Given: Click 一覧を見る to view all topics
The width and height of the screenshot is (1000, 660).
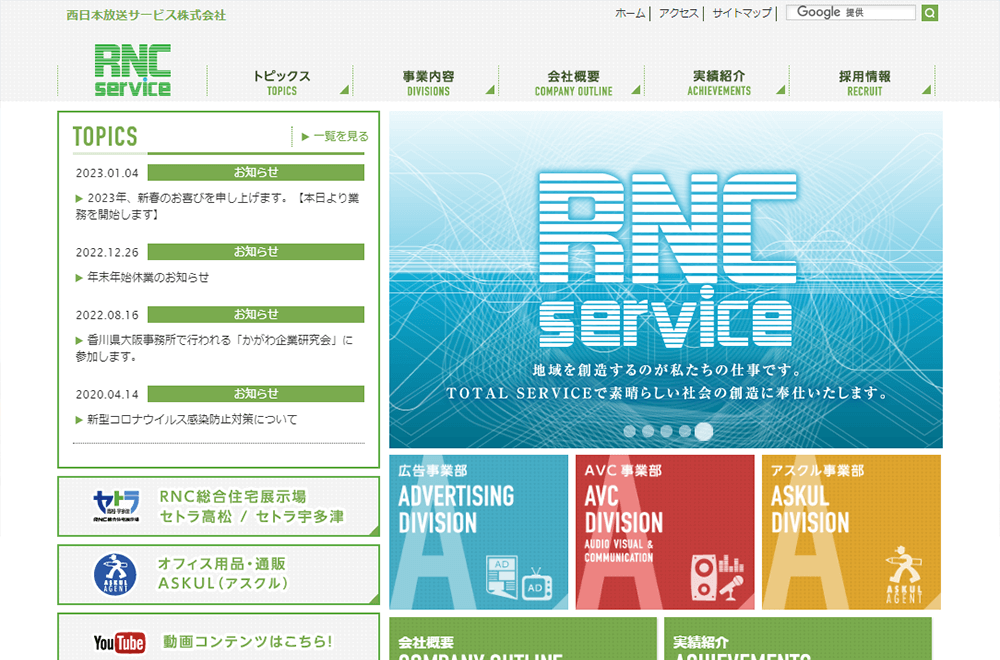Looking at the screenshot, I should point(341,136).
